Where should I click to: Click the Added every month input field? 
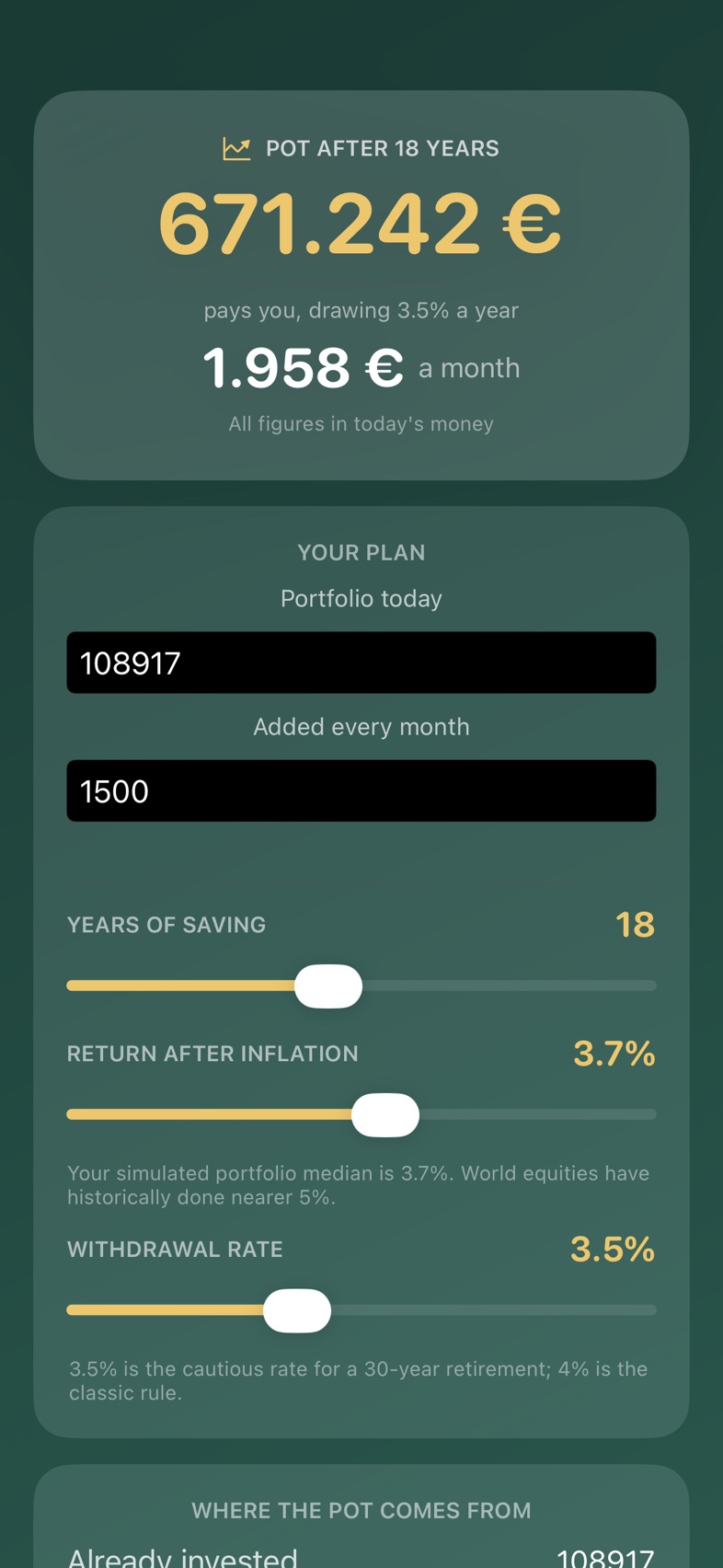(361, 790)
